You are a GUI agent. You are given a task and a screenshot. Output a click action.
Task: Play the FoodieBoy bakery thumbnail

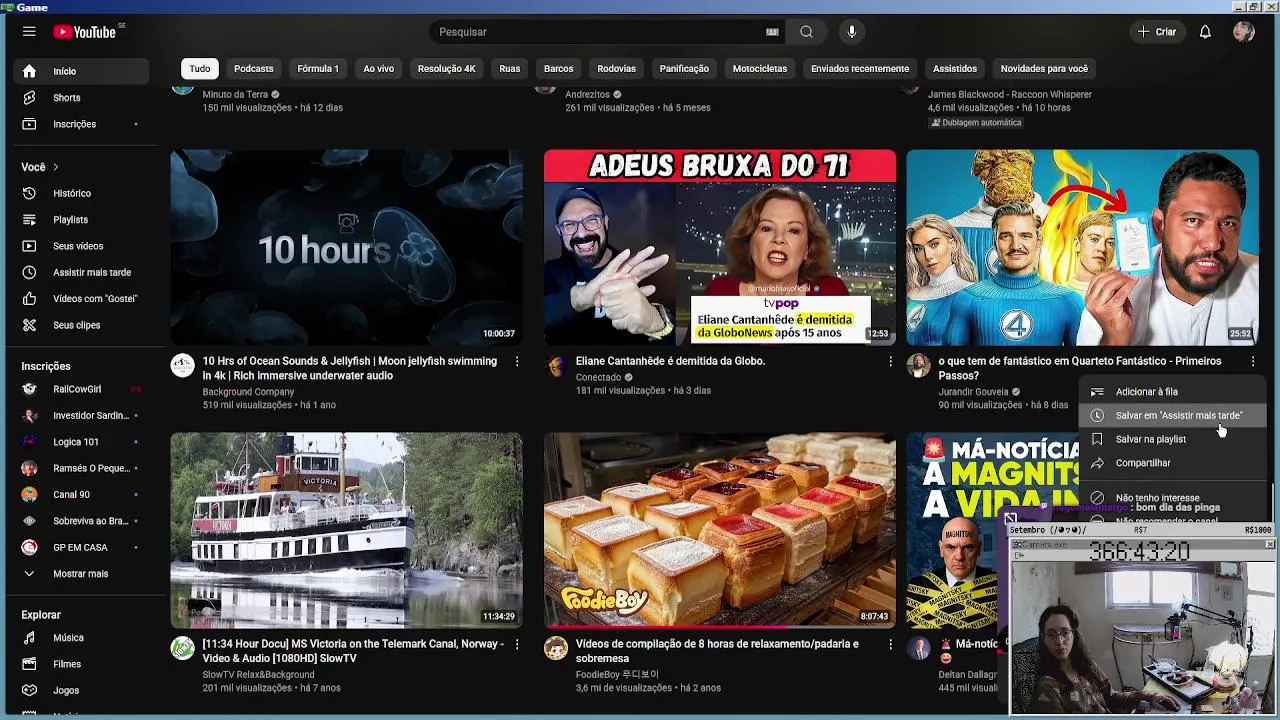coord(719,530)
